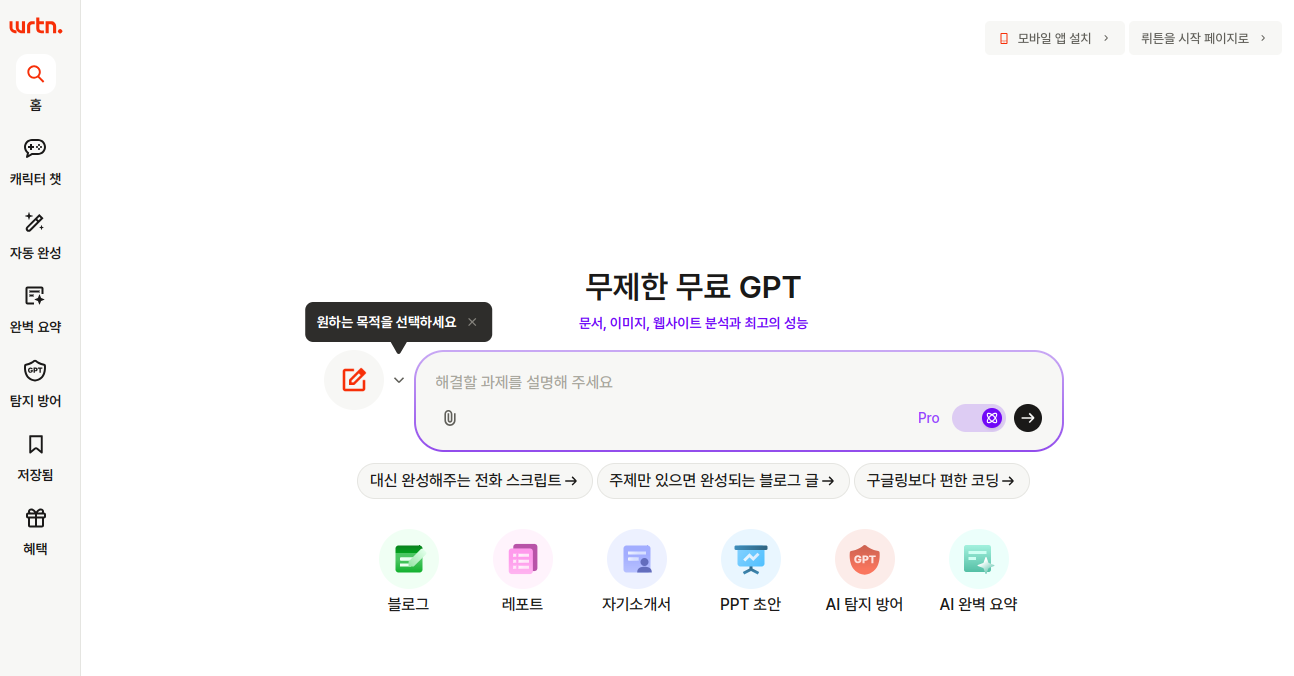
Task: Open the AI 완벽 요약 tool icon
Action: 979,559
